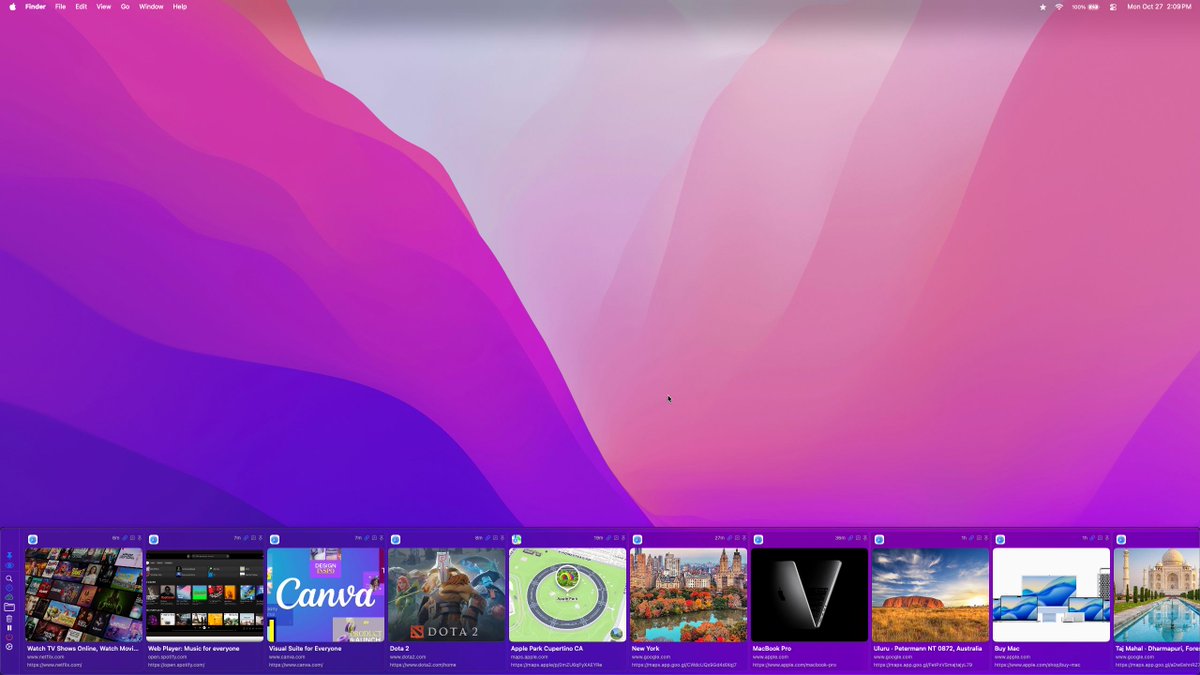This screenshot has width=1200, height=675.
Task: Pin the Visual Suite for Everyone card
Action: [382, 538]
